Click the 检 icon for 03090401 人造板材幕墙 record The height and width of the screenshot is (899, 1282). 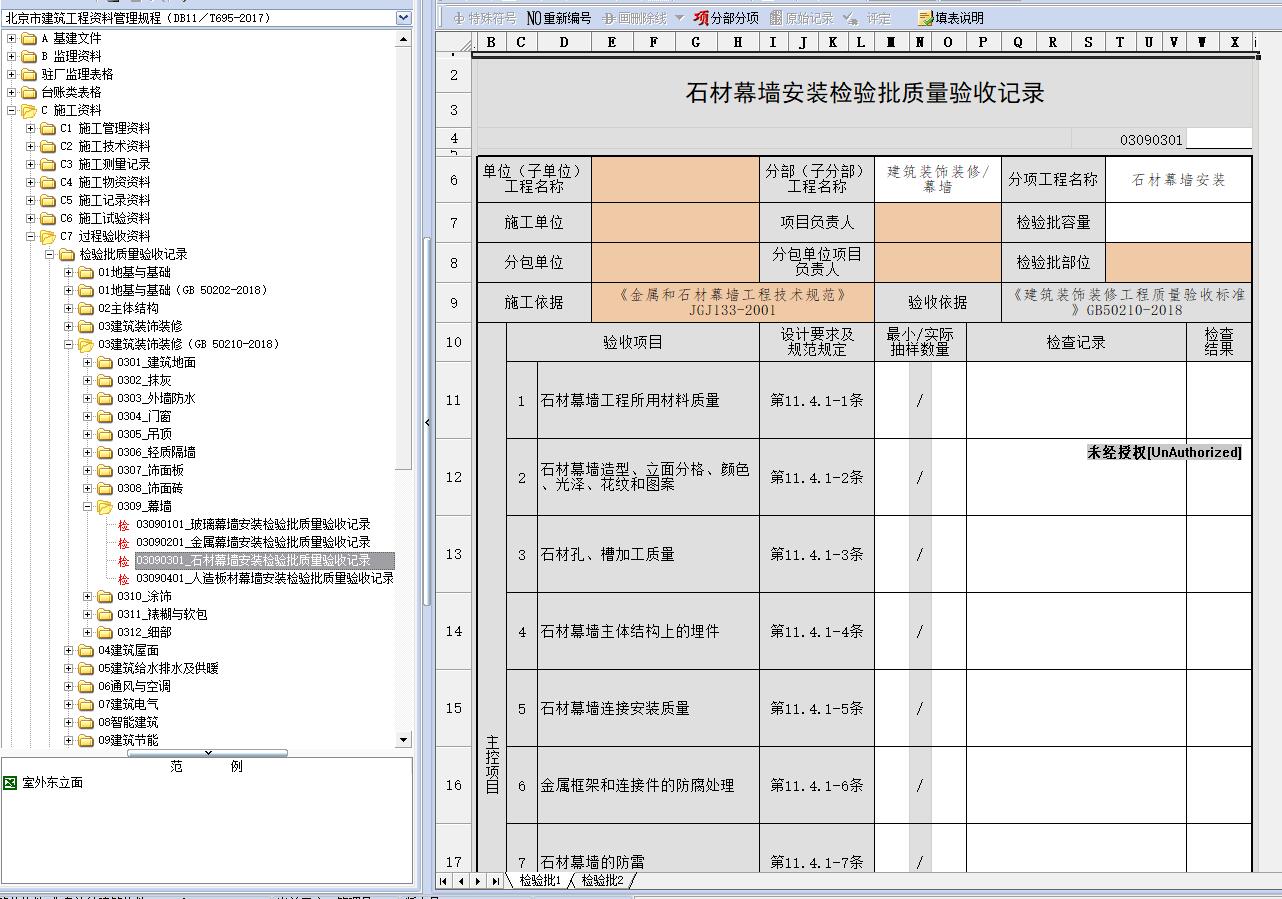[124, 579]
